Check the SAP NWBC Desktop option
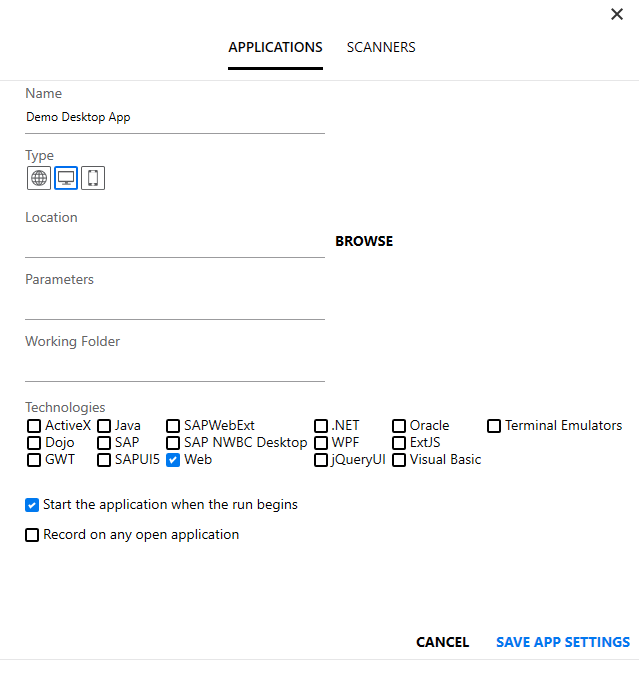Viewport: 639px width, 695px height. 173,443
